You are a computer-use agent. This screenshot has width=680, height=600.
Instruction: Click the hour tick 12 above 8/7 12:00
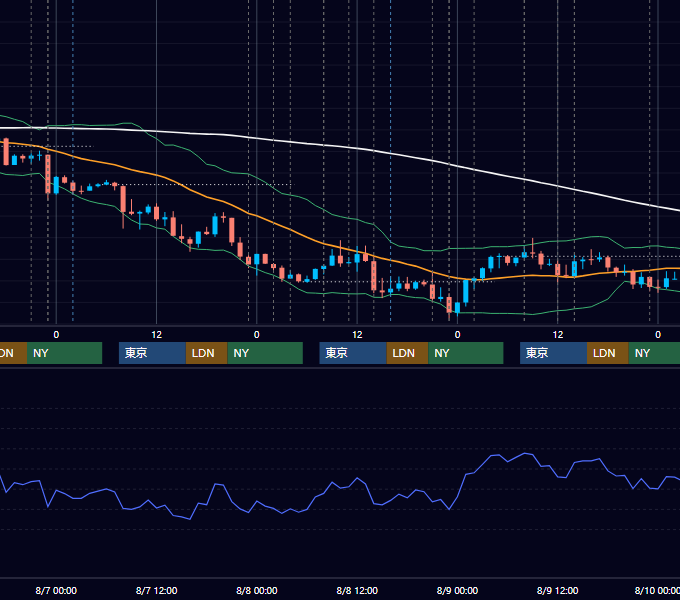pos(157,335)
